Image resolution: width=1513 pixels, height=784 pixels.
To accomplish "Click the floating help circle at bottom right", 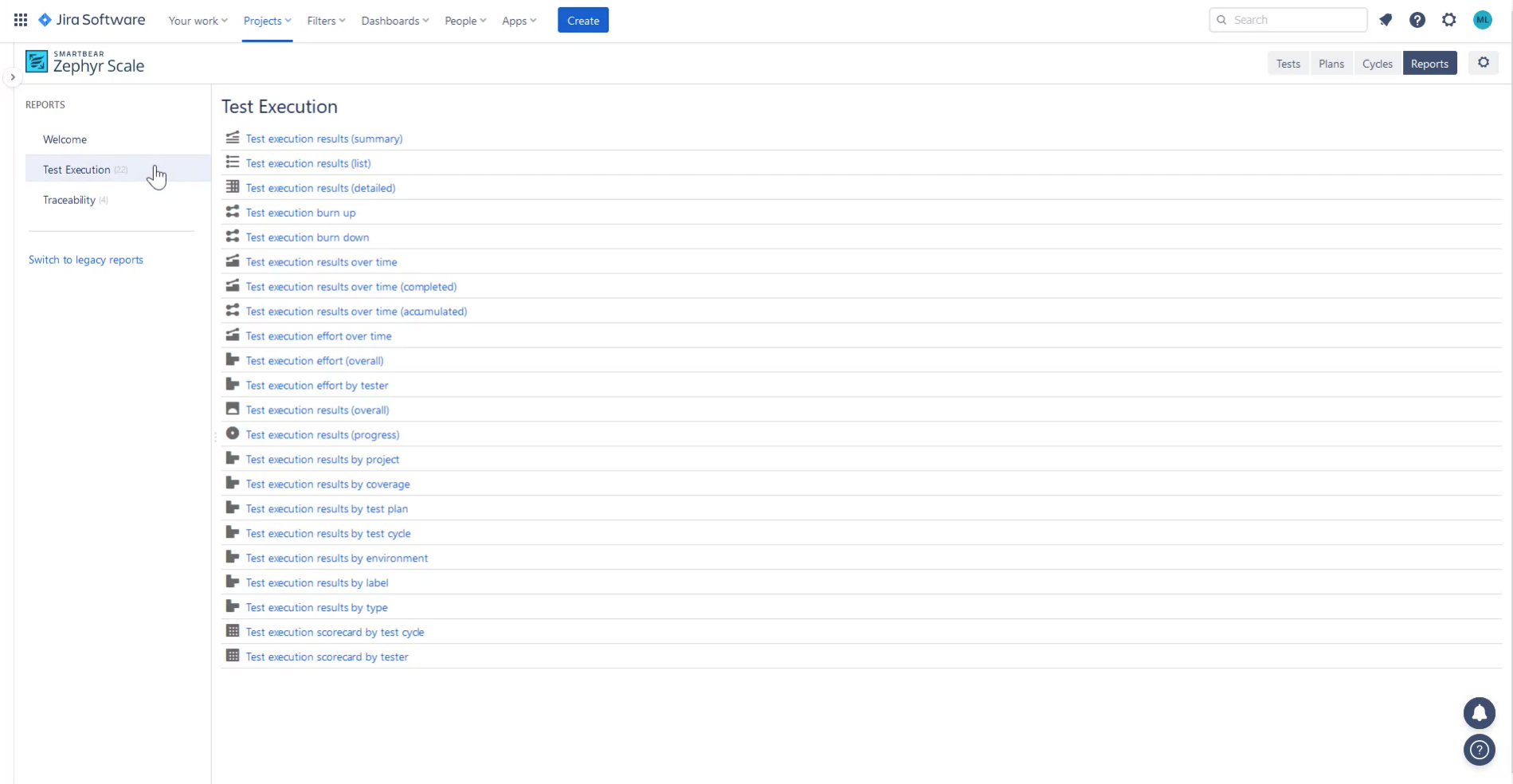I will [x=1480, y=750].
